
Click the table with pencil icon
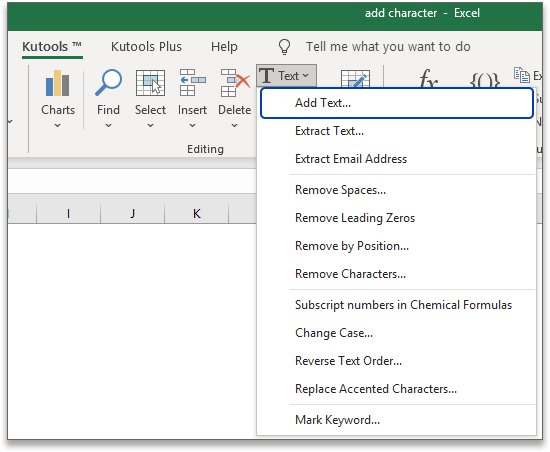pyautogui.click(x=355, y=79)
